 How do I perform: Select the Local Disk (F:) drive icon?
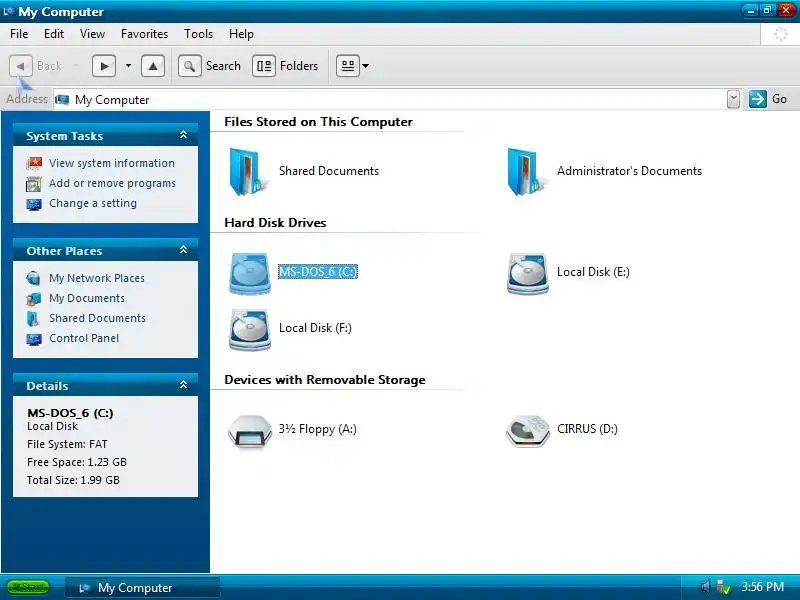[249, 330]
